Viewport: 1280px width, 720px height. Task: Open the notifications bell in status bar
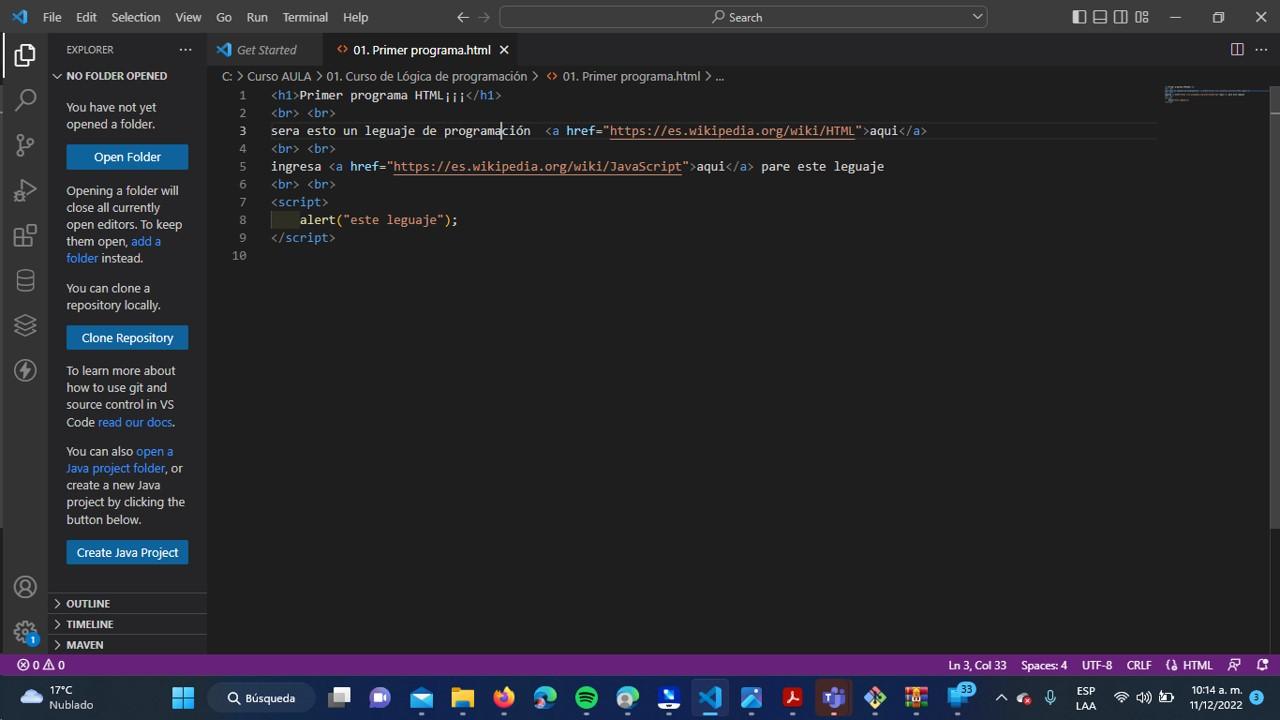coord(1262,665)
